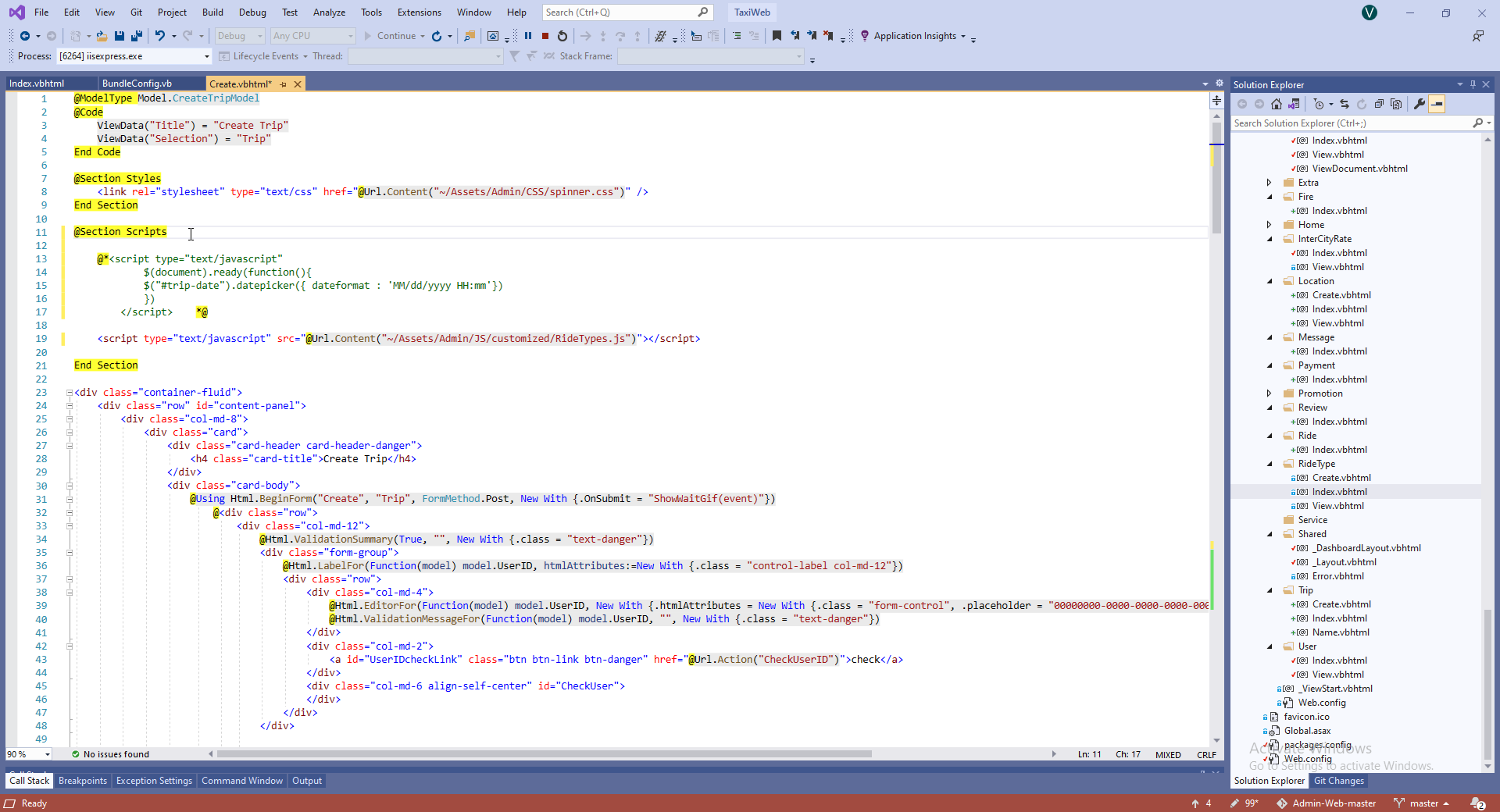This screenshot has height=812, width=1500.
Task: Click the master branch in status bar
Action: point(1422,803)
